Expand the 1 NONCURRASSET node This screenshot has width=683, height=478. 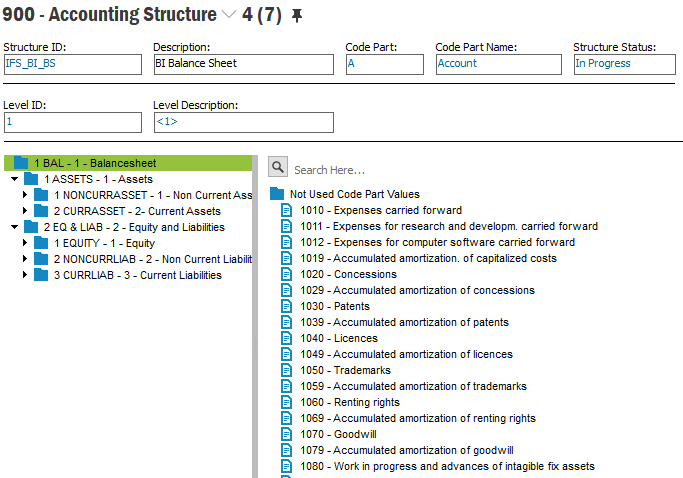coord(26,195)
